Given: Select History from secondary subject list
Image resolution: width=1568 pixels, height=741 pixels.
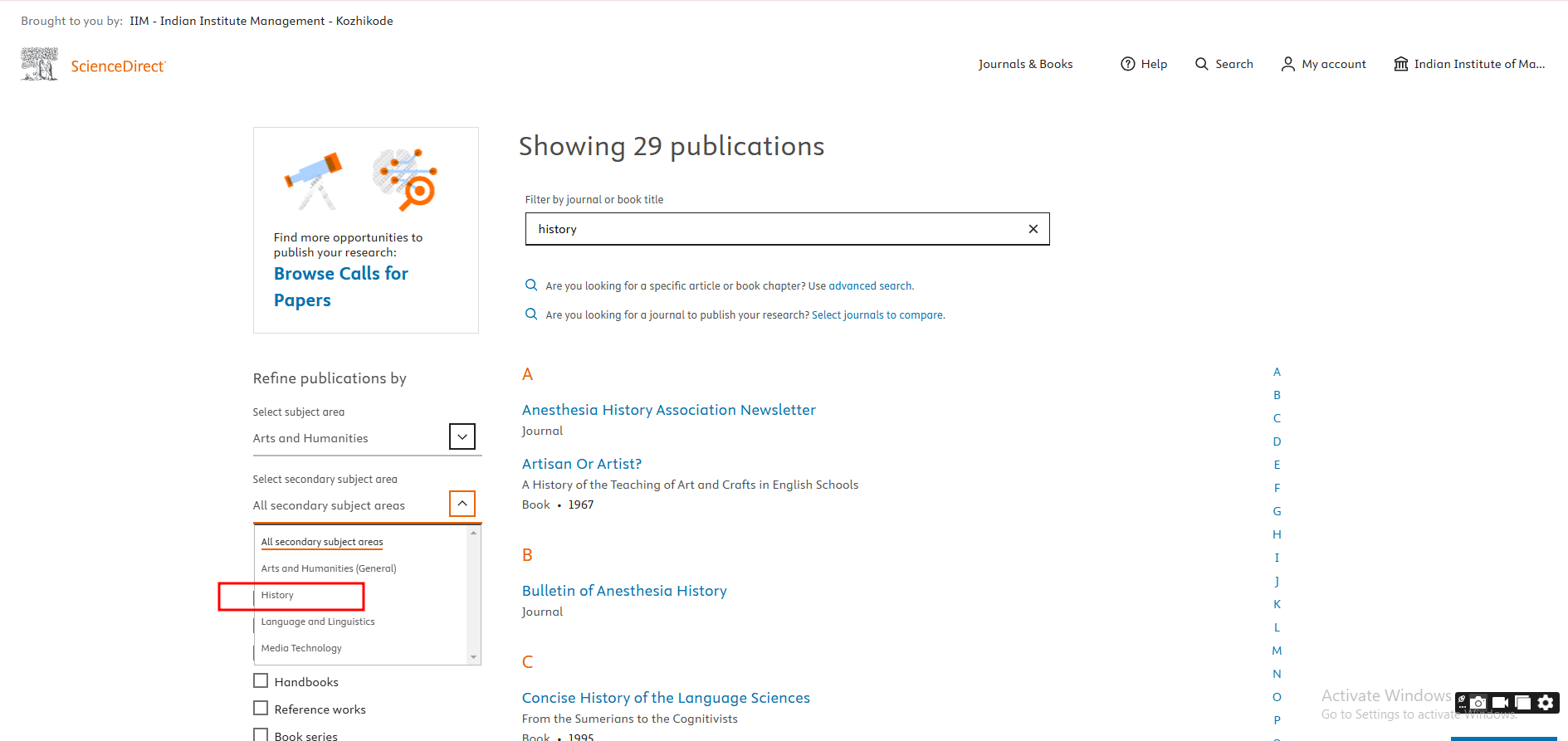Looking at the screenshot, I should 277,596.
